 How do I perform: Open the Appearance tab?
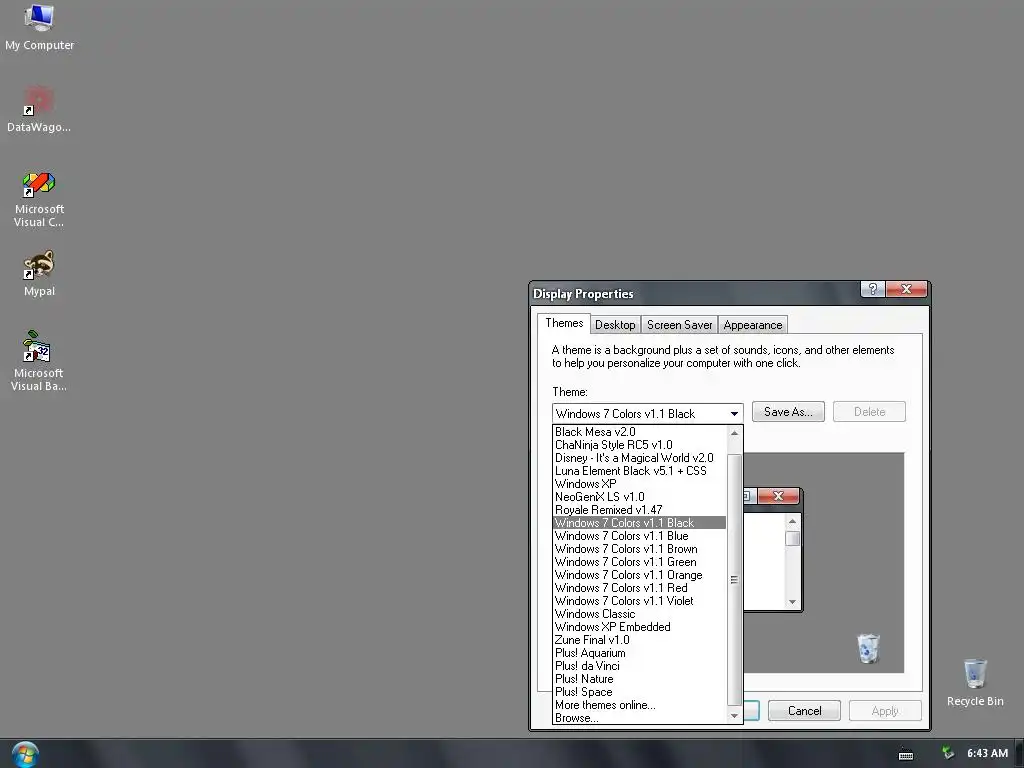click(752, 325)
